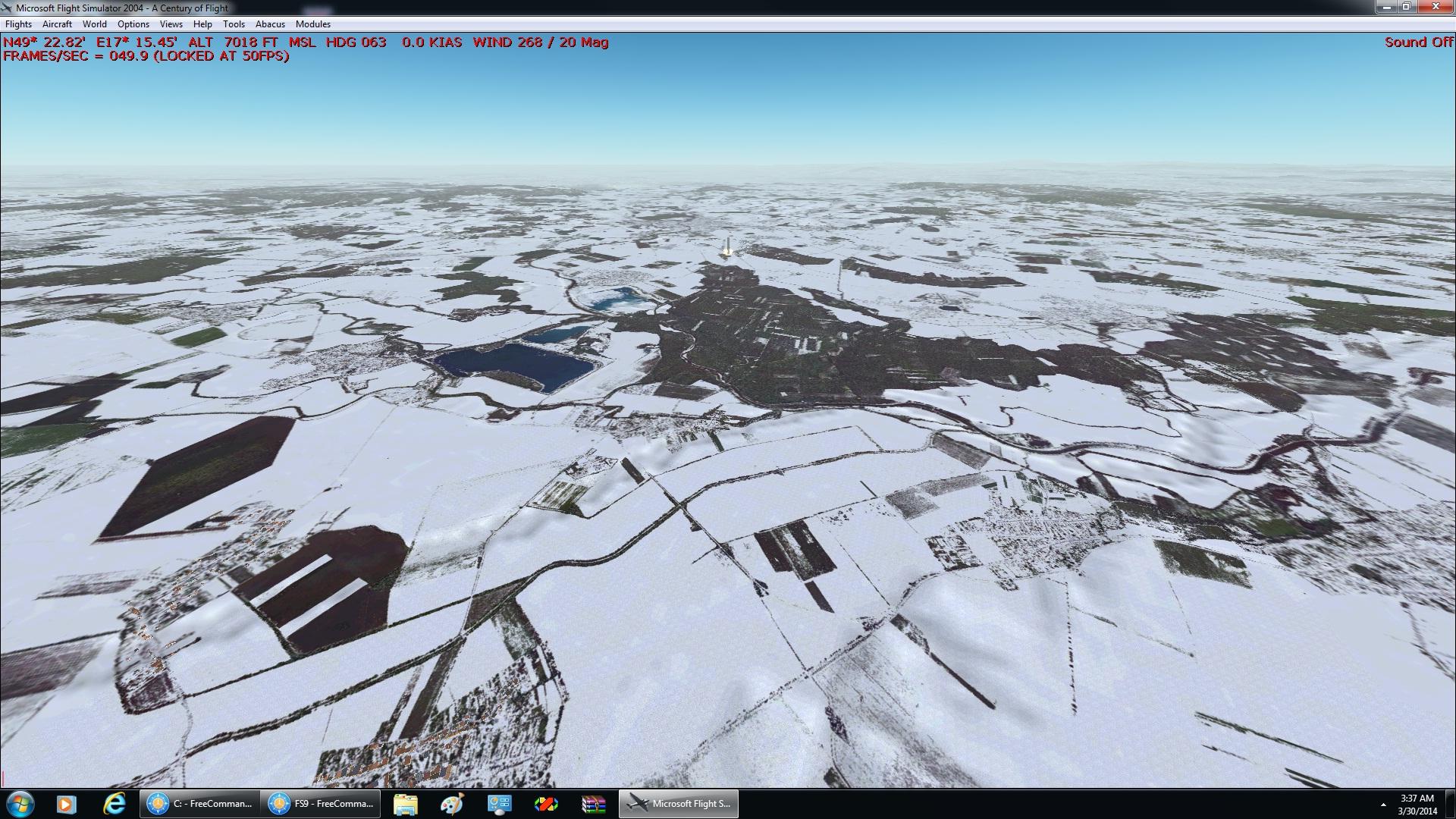Restore down the Flight Simulator window

1407,7
